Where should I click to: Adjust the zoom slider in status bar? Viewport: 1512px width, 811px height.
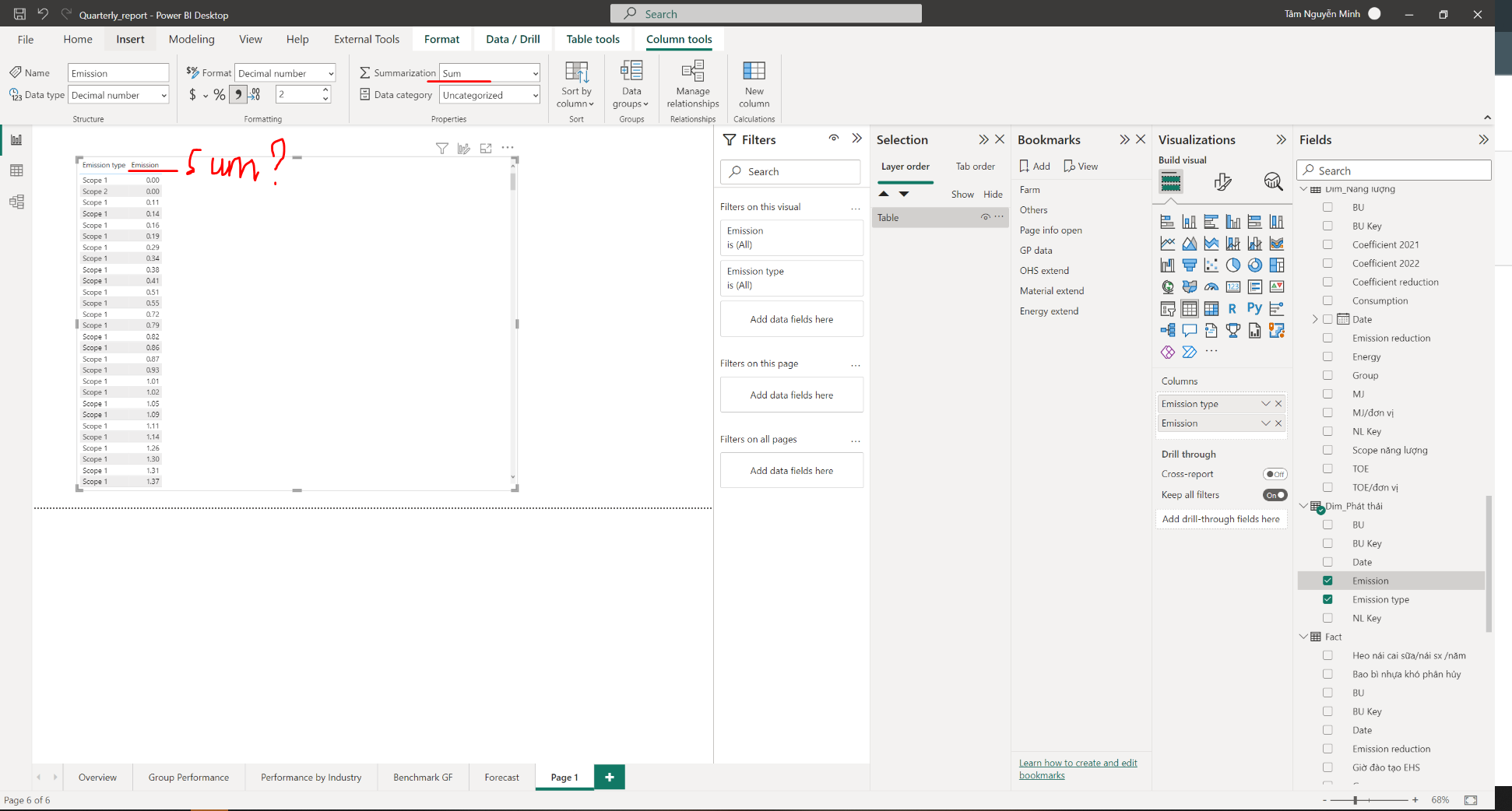1356,800
